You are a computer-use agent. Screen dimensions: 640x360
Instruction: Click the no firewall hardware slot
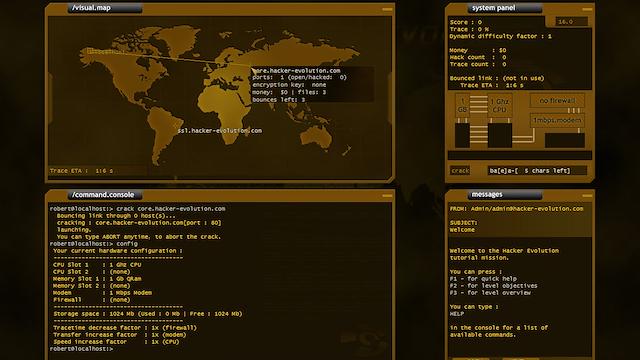tap(557, 100)
